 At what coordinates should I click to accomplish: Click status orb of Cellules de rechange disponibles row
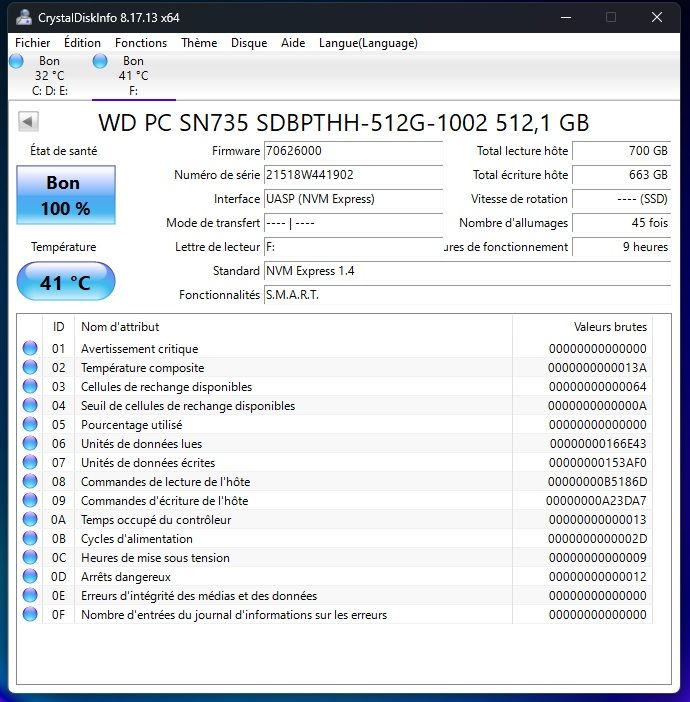click(30, 386)
